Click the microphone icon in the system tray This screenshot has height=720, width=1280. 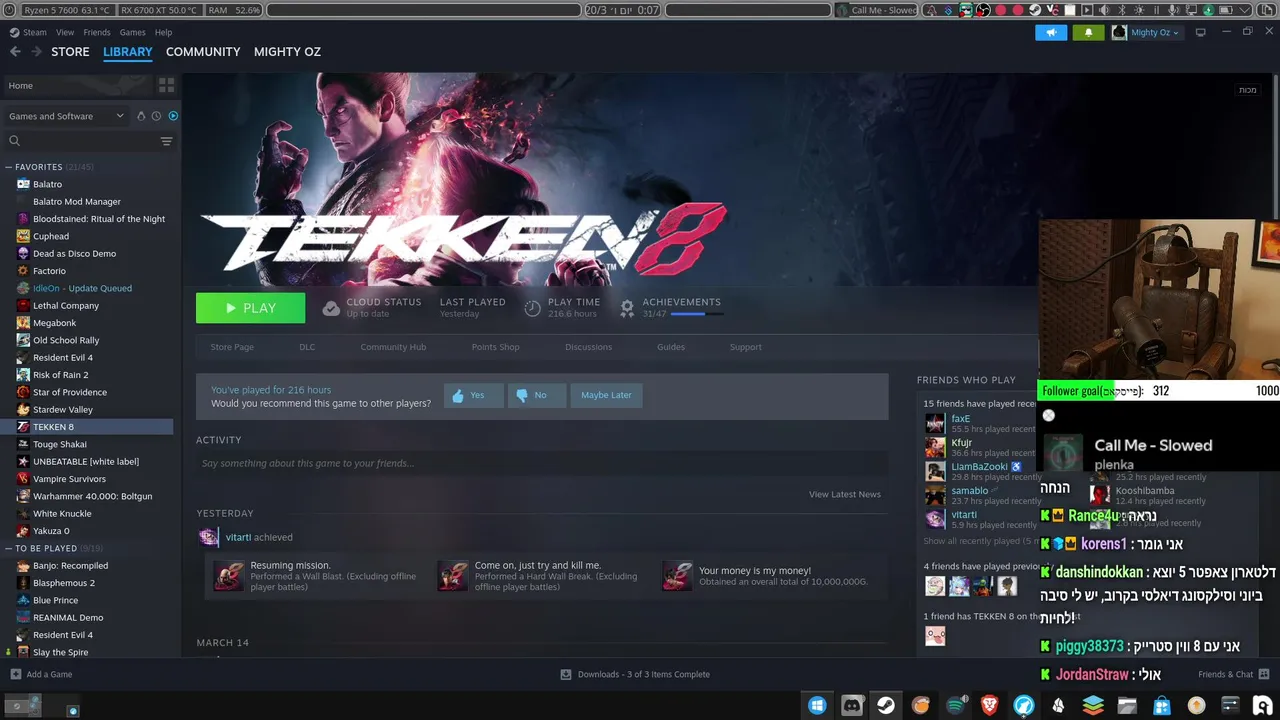point(1173,10)
